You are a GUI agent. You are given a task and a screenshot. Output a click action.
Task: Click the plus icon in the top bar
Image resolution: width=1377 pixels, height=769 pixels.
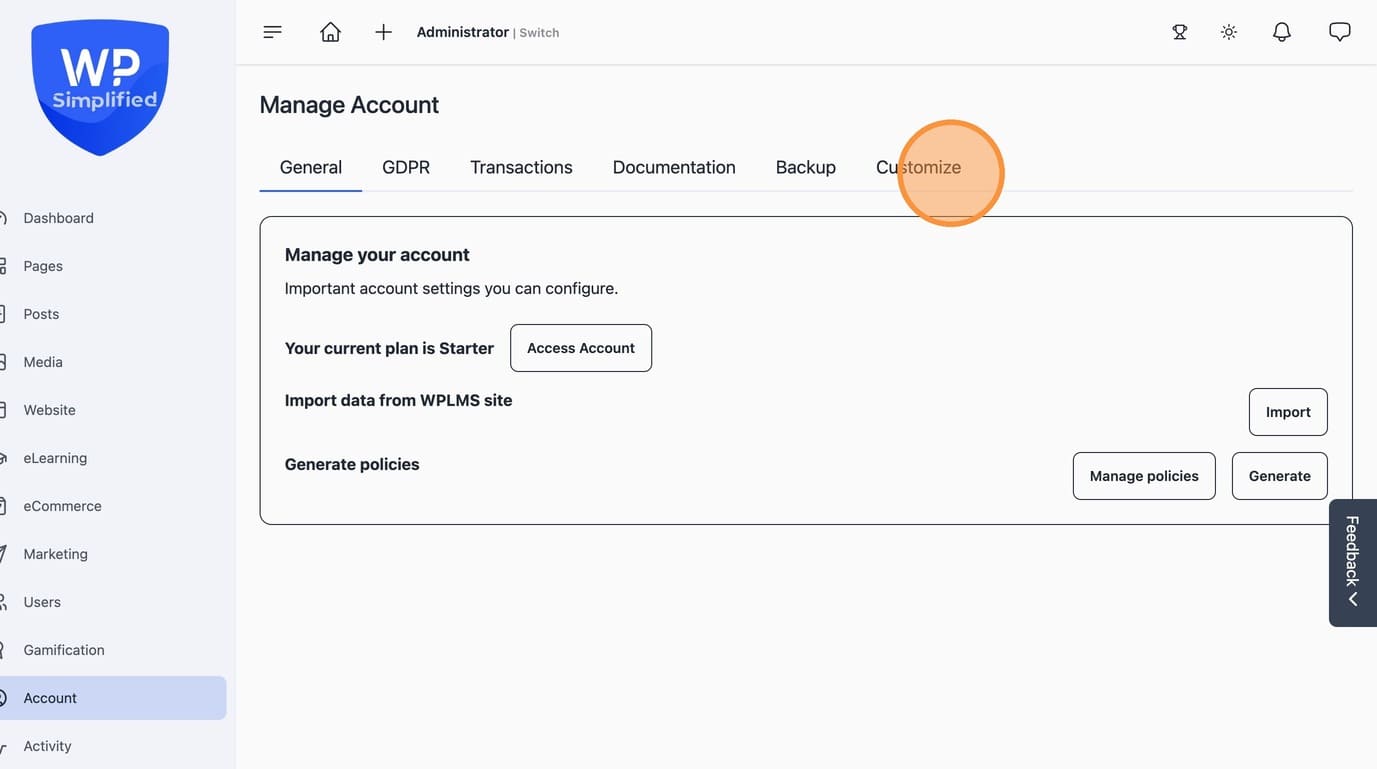point(383,32)
